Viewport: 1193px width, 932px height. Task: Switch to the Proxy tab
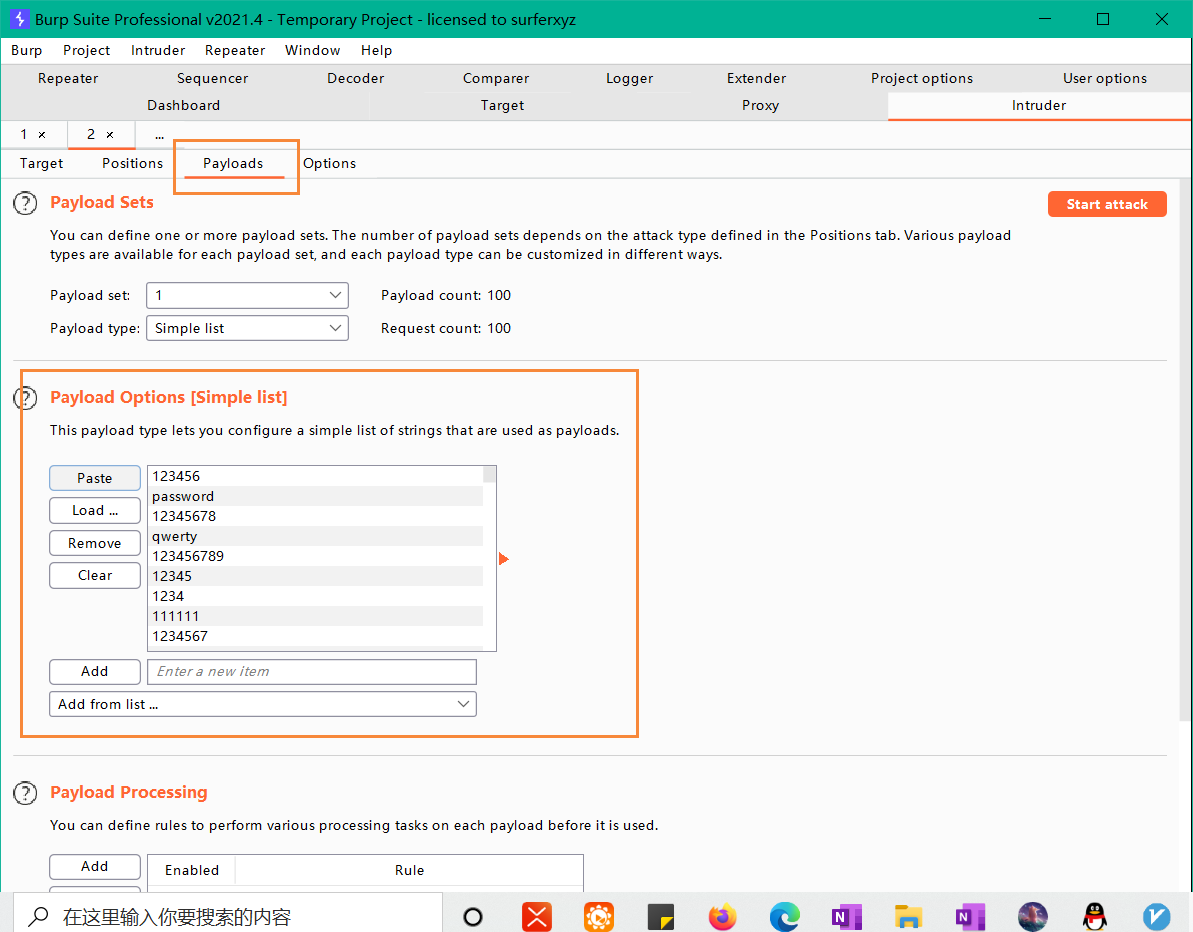tap(760, 106)
